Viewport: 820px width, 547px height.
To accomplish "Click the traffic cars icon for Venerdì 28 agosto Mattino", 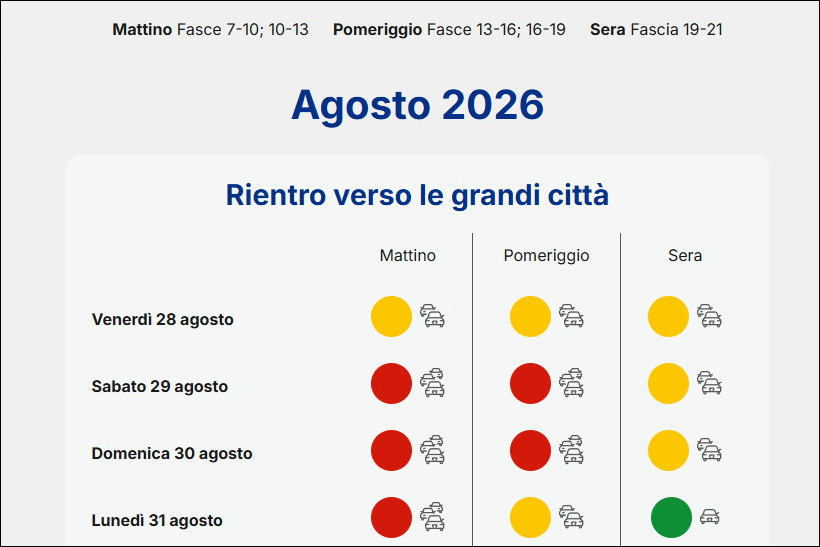I will (x=432, y=316).
